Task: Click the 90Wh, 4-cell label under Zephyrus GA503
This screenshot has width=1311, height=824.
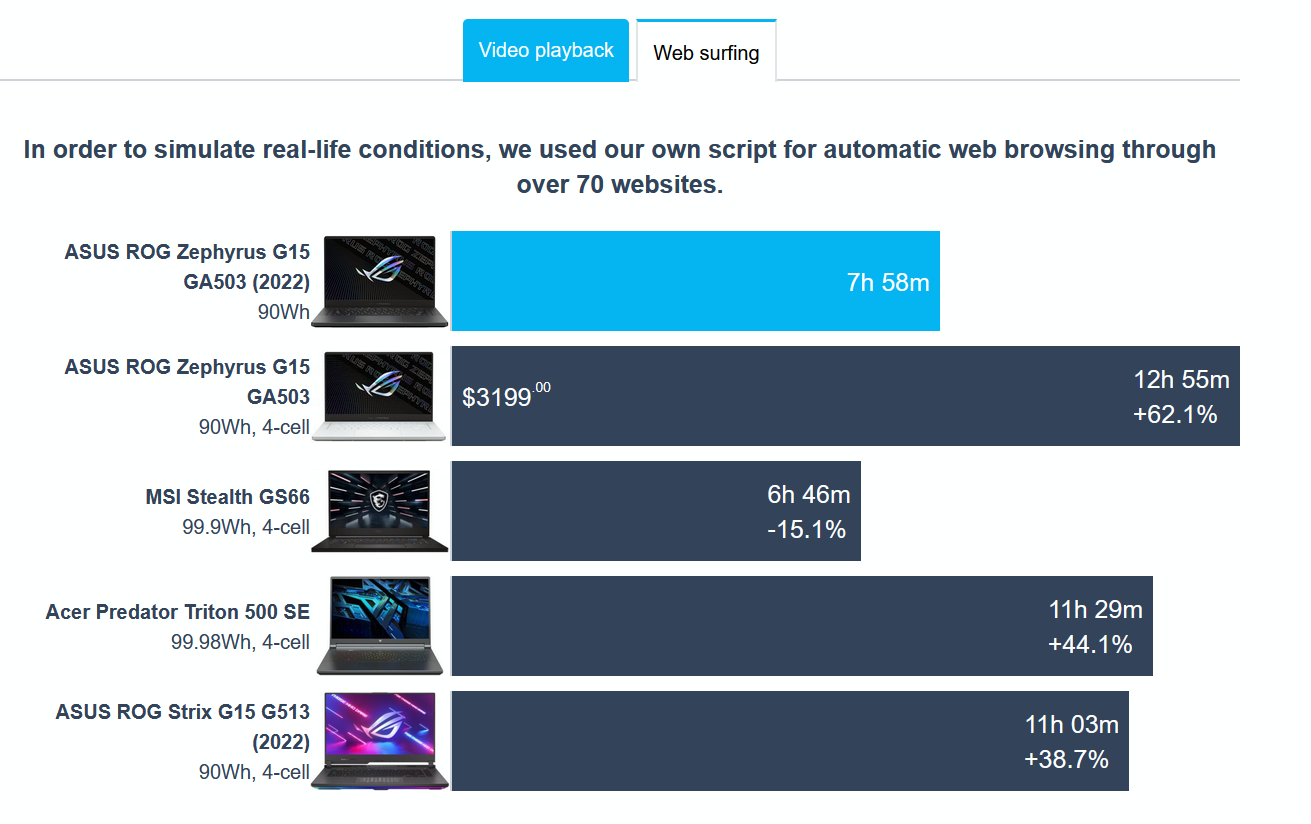Action: (254, 427)
